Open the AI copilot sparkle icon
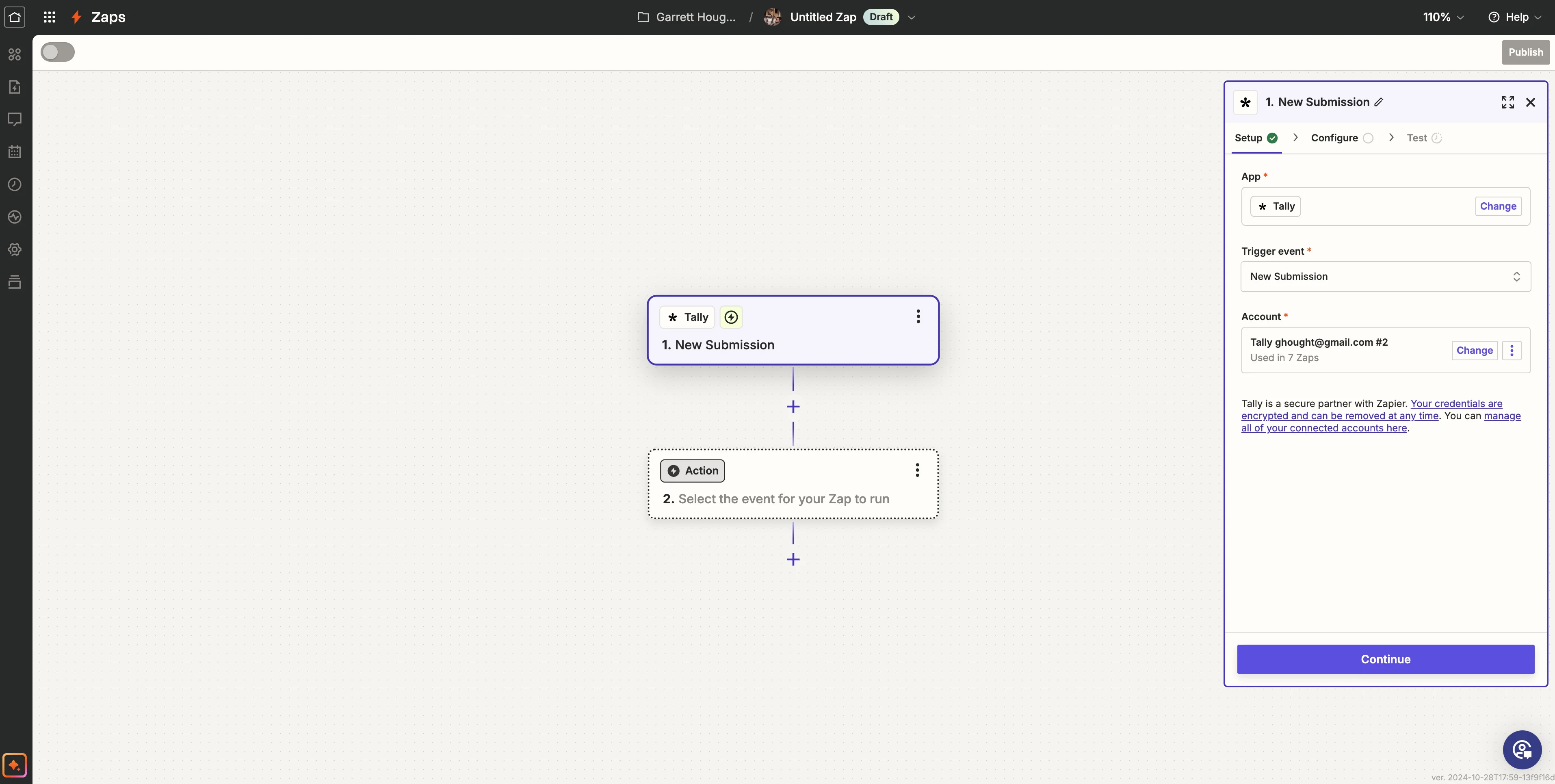Image resolution: width=1555 pixels, height=784 pixels. 15,765
